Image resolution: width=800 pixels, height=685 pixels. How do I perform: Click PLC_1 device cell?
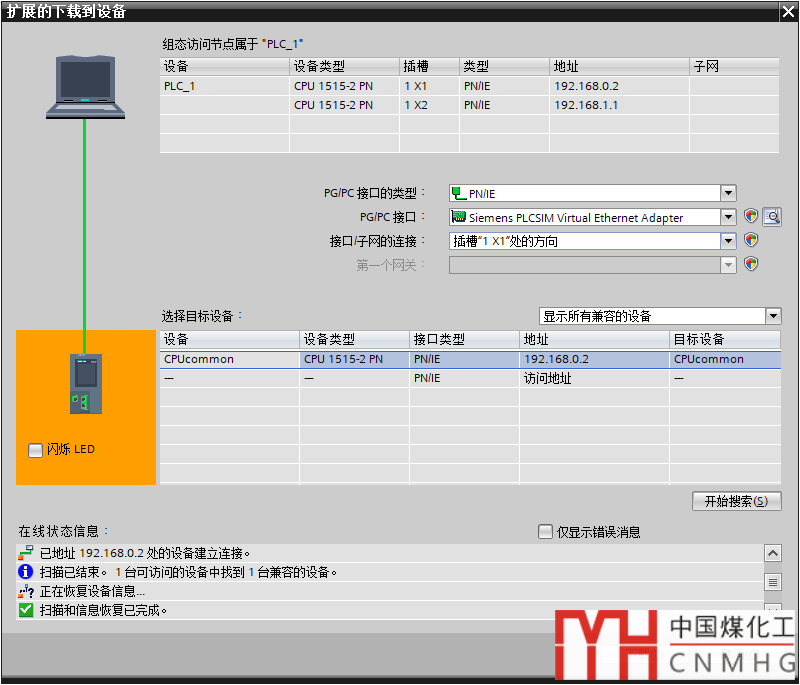[x=224, y=86]
